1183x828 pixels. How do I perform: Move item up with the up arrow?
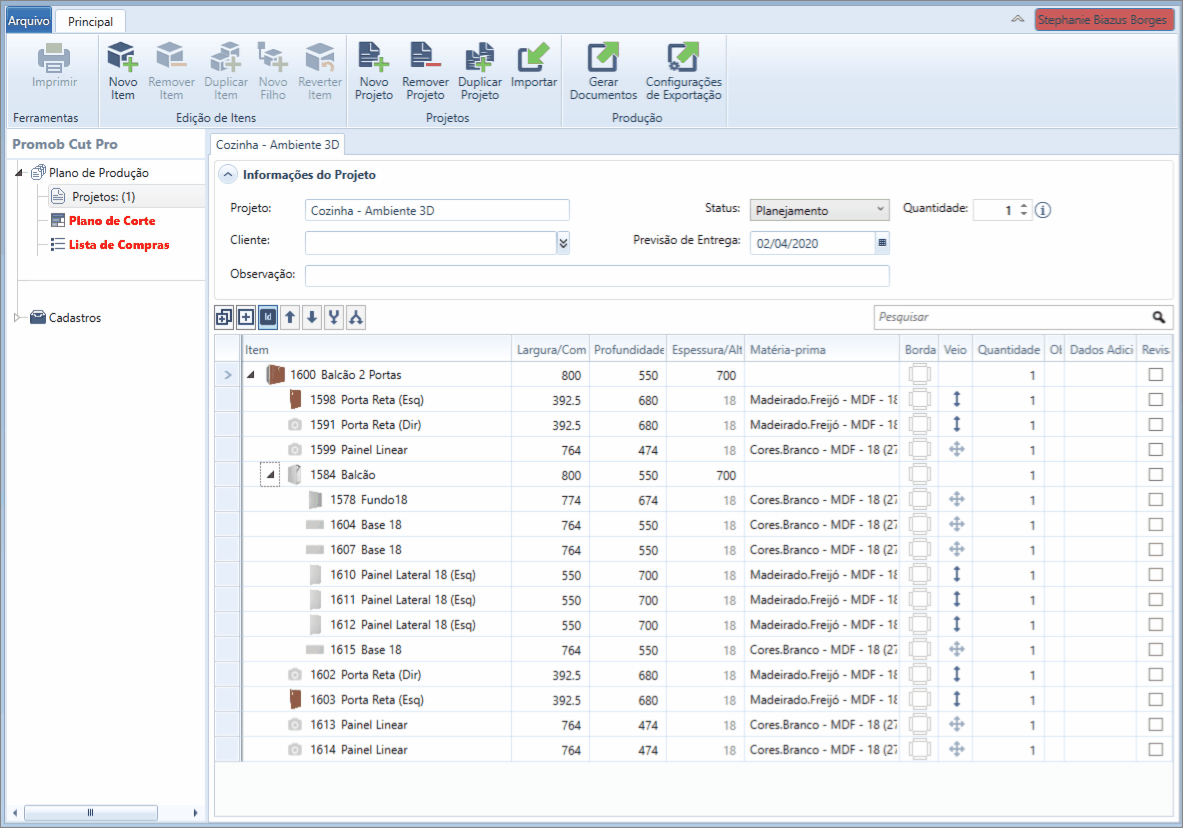click(290, 318)
